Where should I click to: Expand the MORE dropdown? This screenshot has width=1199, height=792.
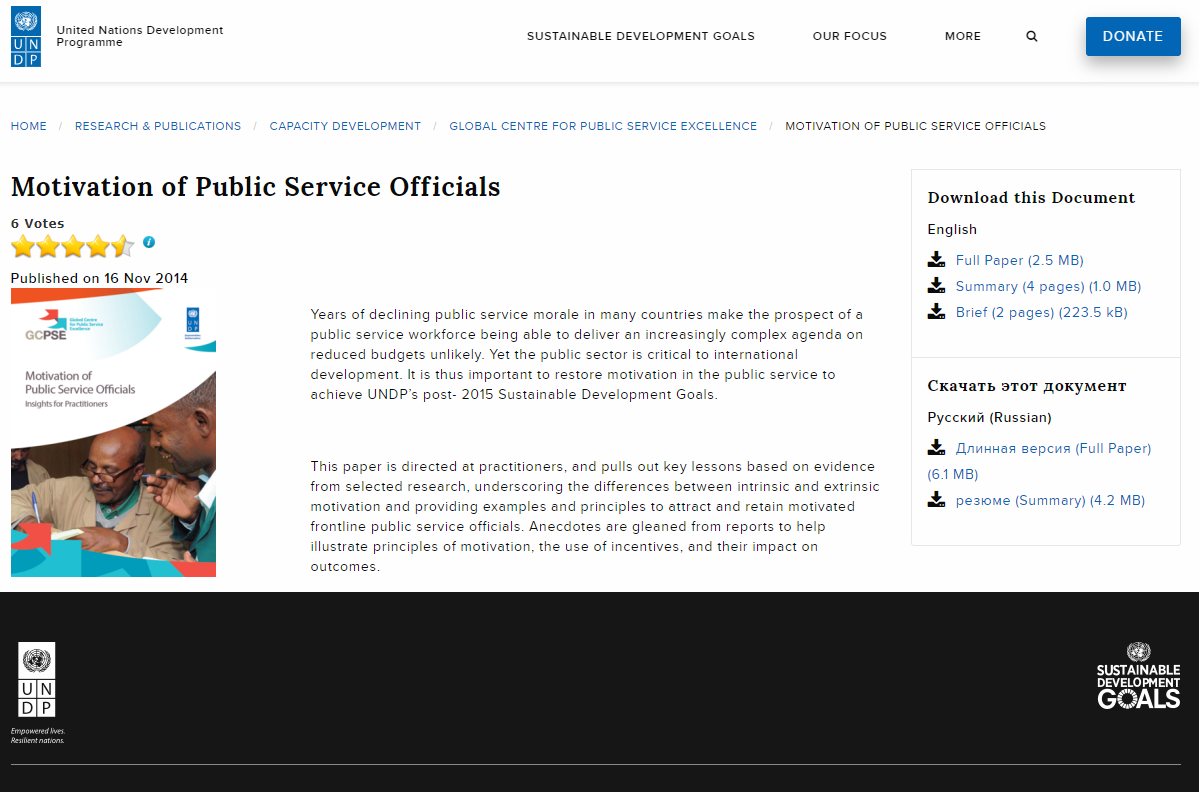pos(962,36)
